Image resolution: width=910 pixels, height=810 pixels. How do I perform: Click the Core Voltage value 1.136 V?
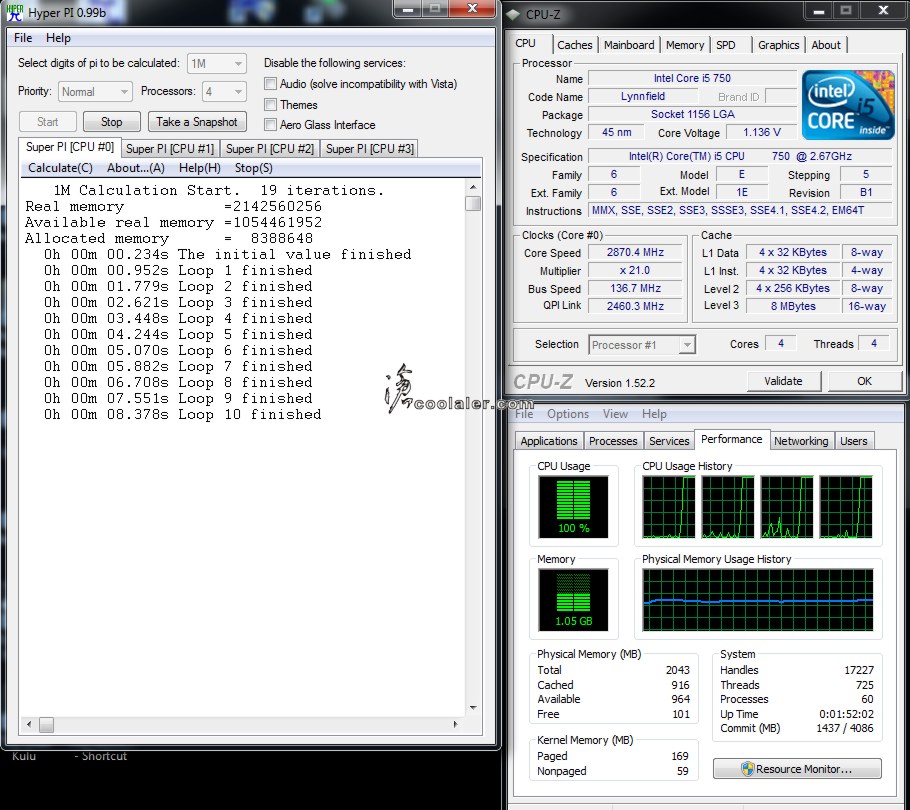point(761,132)
